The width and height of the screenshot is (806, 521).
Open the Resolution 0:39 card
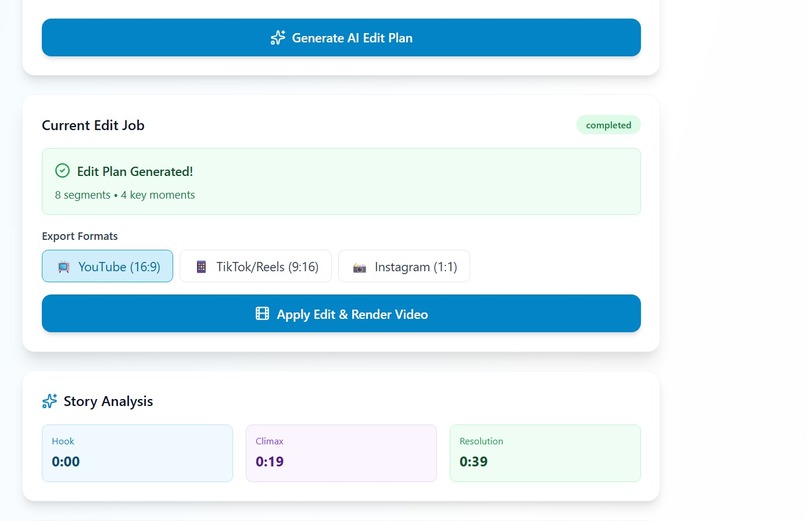545,453
